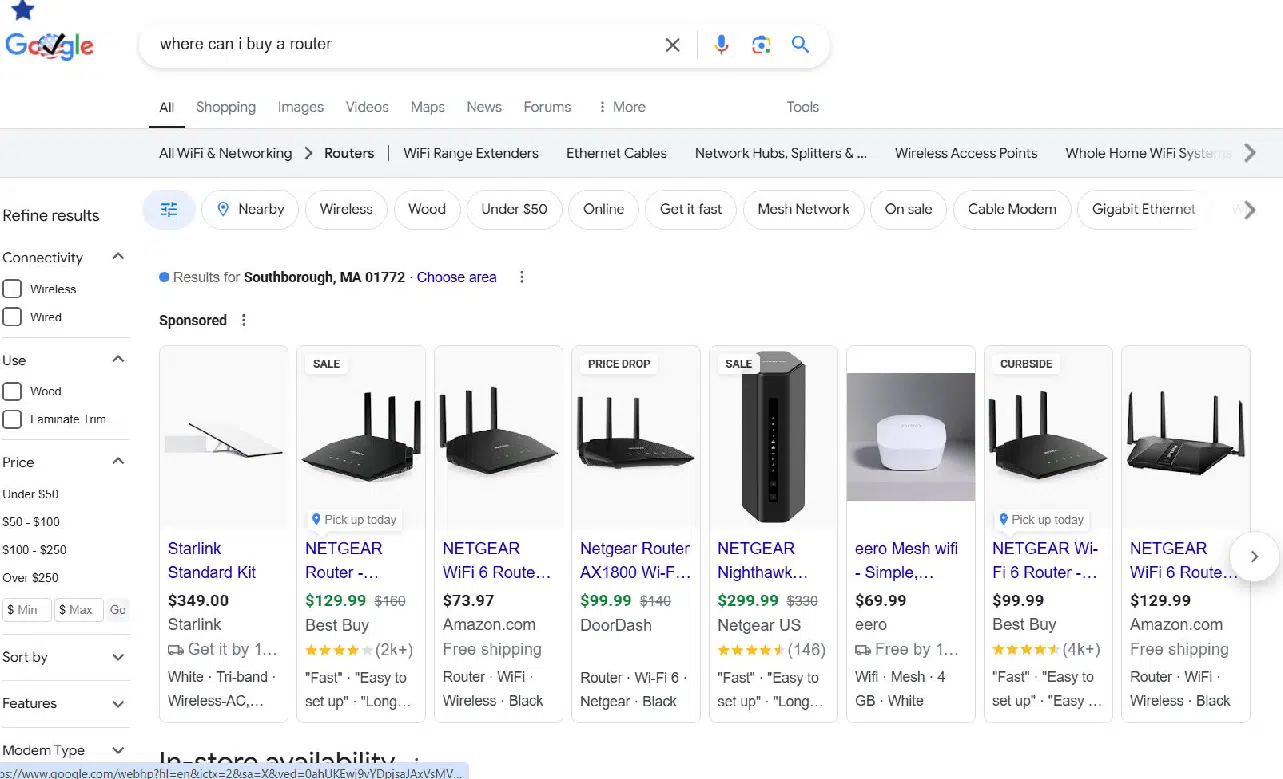Click the blue star icon at top left

point(22,10)
